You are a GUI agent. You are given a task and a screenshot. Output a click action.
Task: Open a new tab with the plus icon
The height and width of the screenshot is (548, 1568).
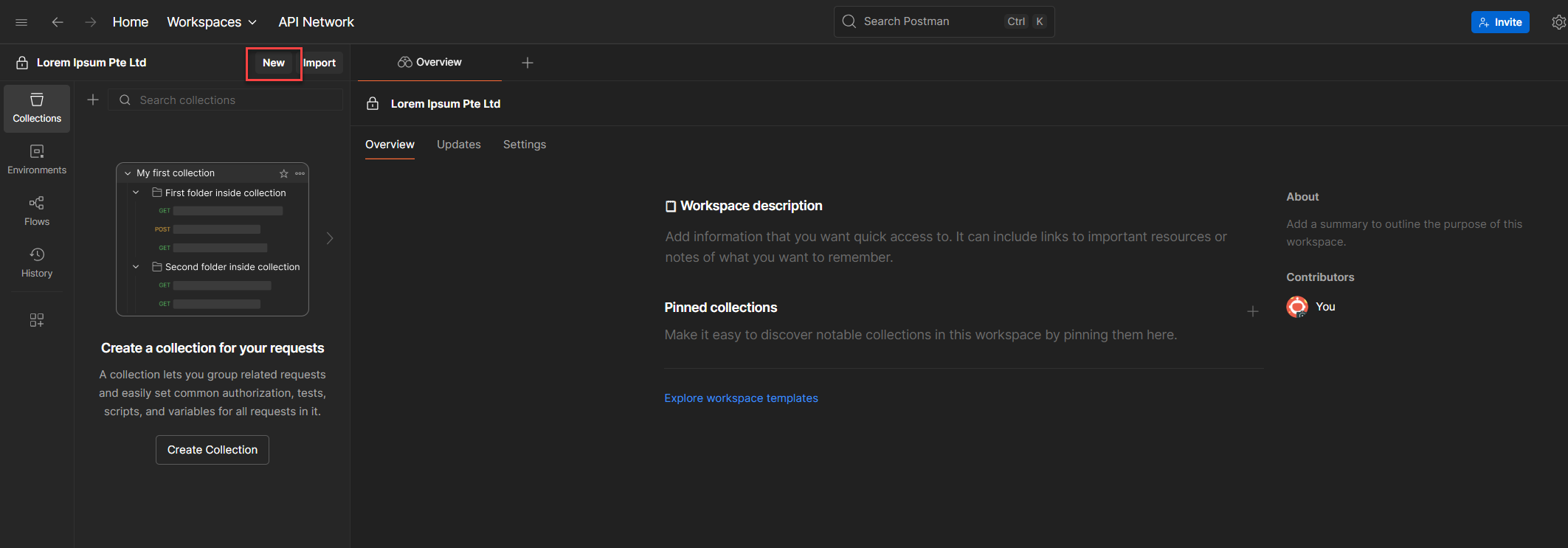(x=528, y=63)
